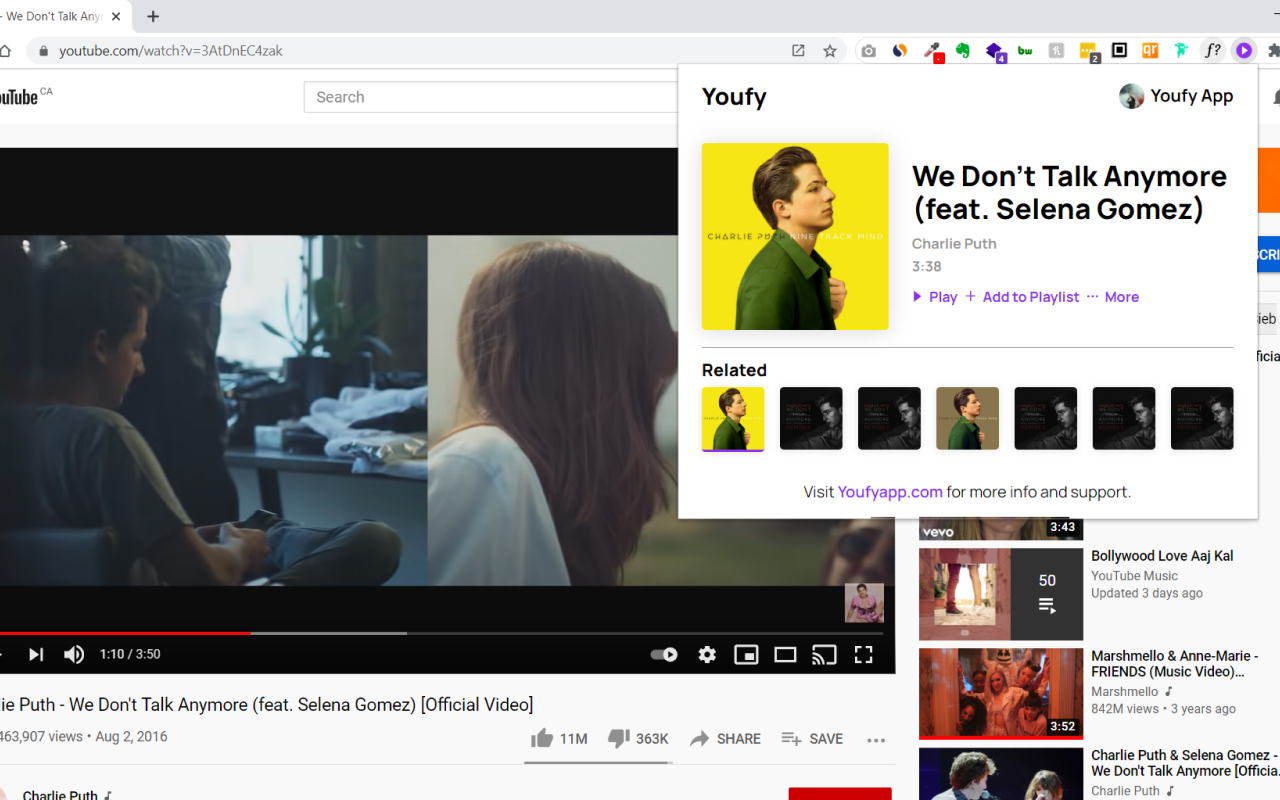The height and width of the screenshot is (800, 1280).
Task: Cast the video to a TV
Action: [824, 654]
